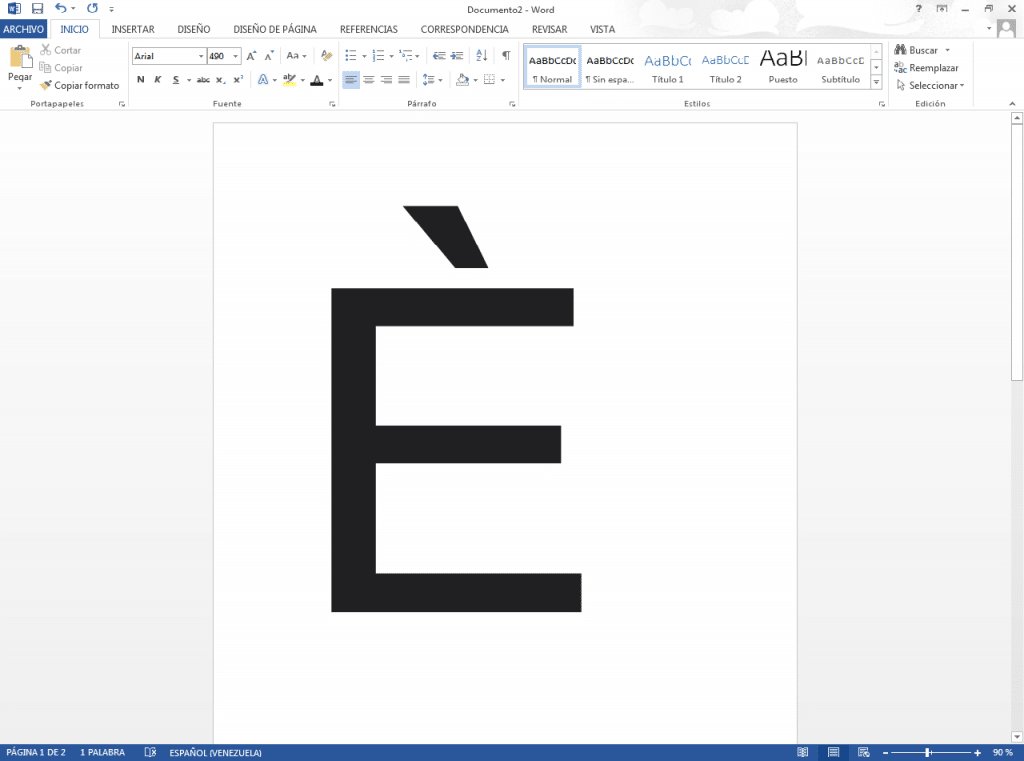
Task: Apply bold formatting with the Negrita icon
Action: [x=140, y=78]
